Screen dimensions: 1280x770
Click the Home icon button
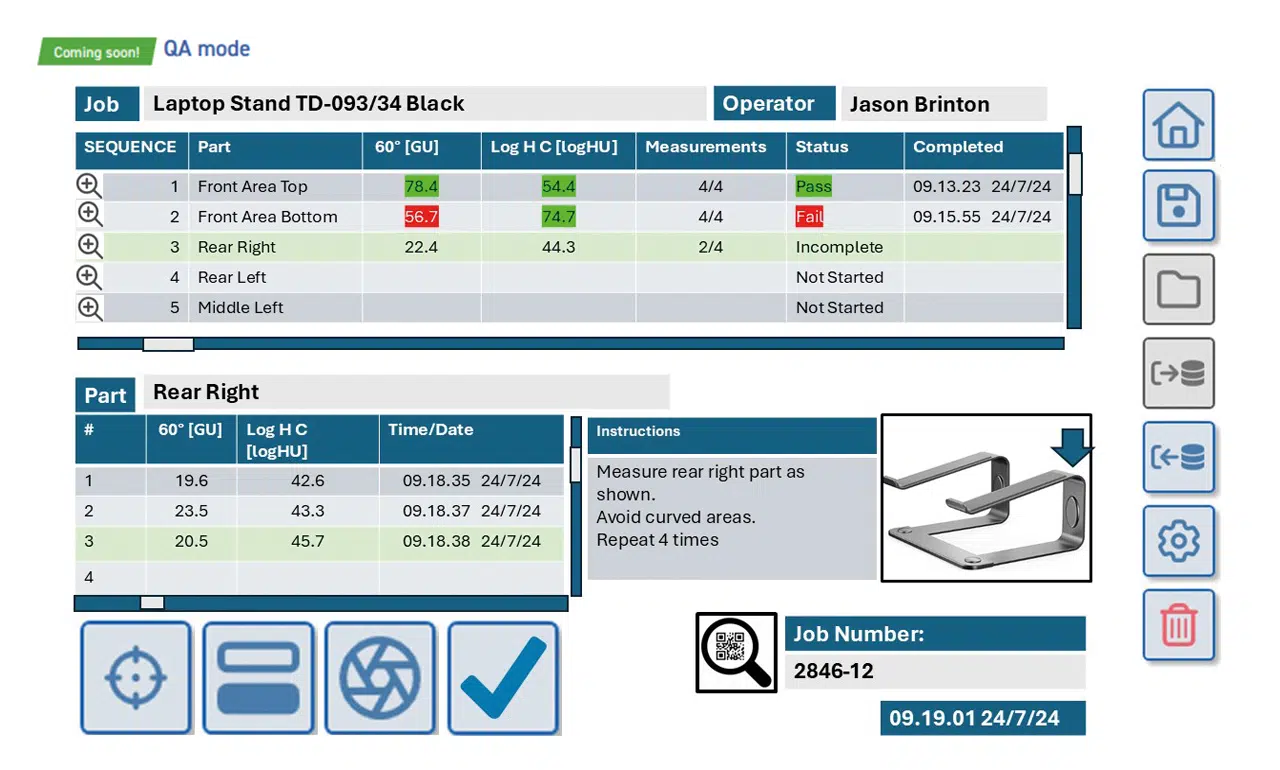tap(1178, 125)
